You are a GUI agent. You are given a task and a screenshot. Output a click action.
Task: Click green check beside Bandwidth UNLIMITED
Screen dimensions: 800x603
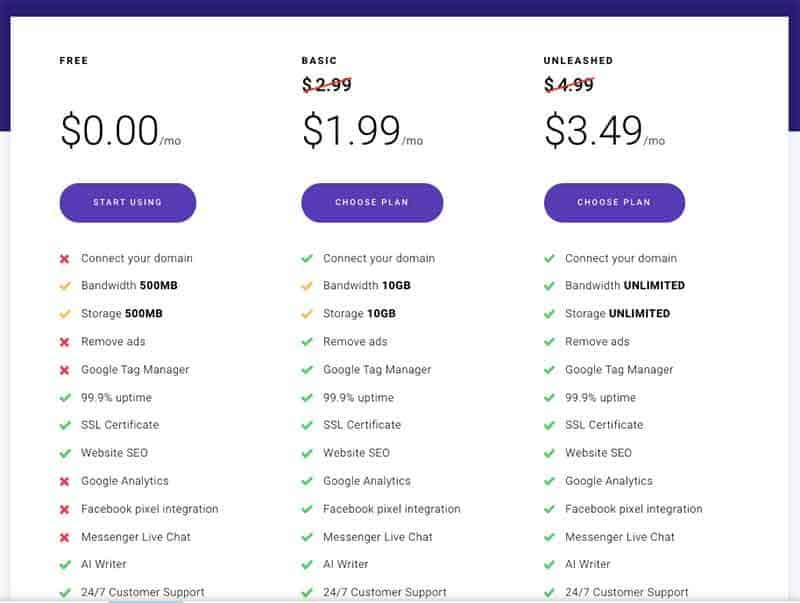549,286
